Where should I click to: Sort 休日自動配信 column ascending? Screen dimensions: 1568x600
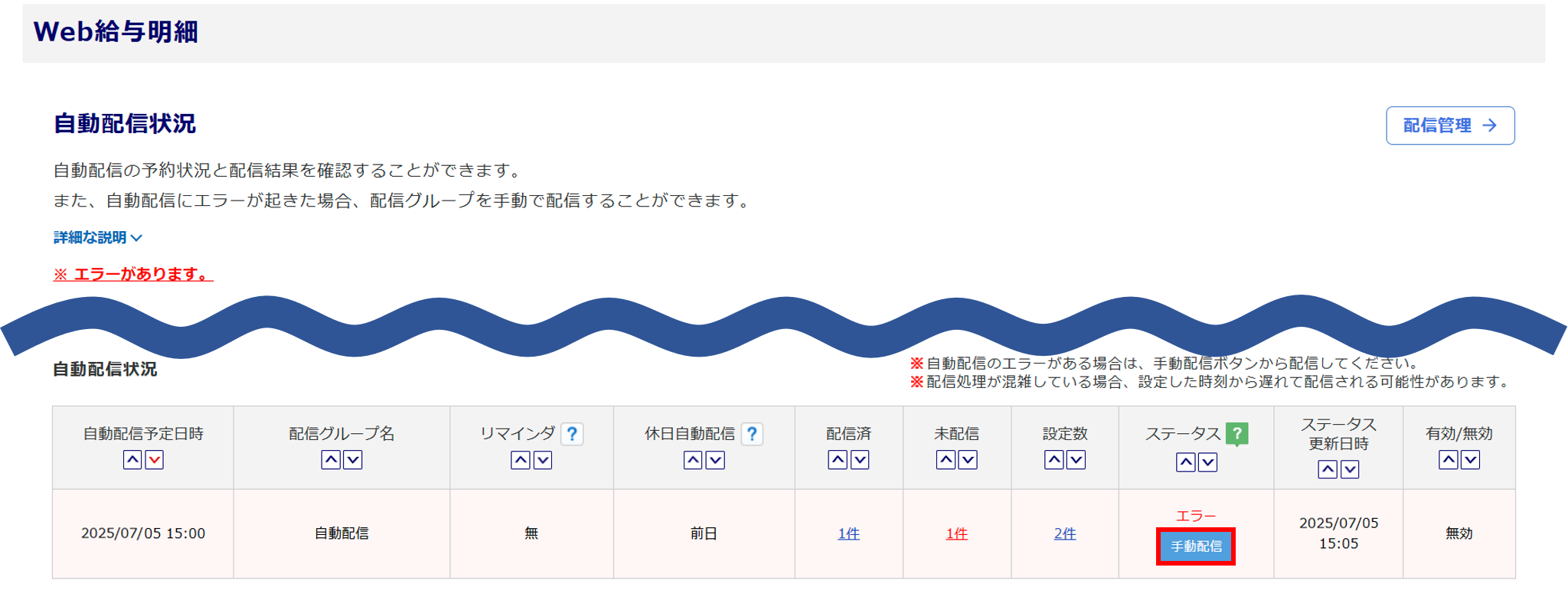[x=693, y=460]
